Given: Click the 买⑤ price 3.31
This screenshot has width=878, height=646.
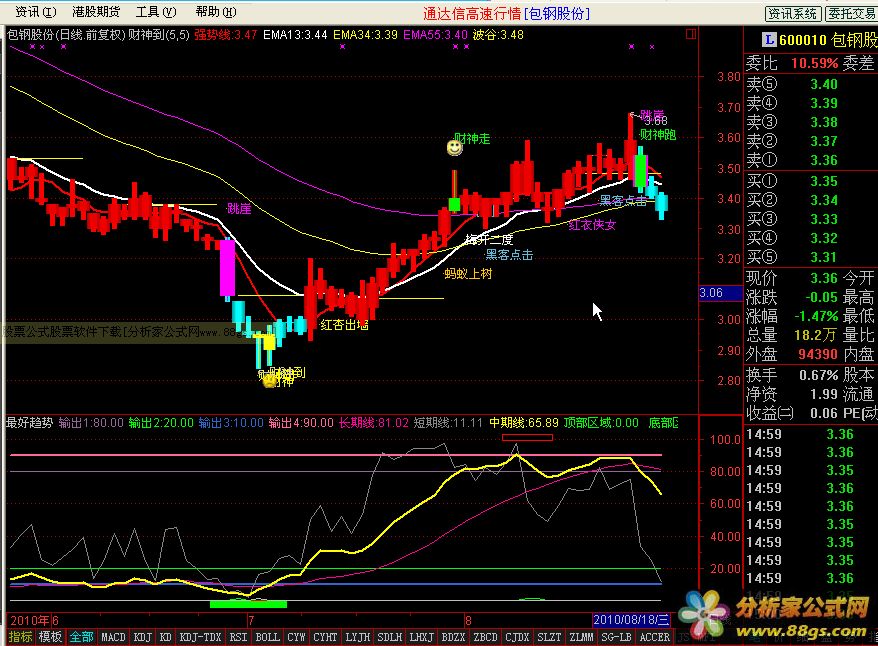Looking at the screenshot, I should point(824,258).
